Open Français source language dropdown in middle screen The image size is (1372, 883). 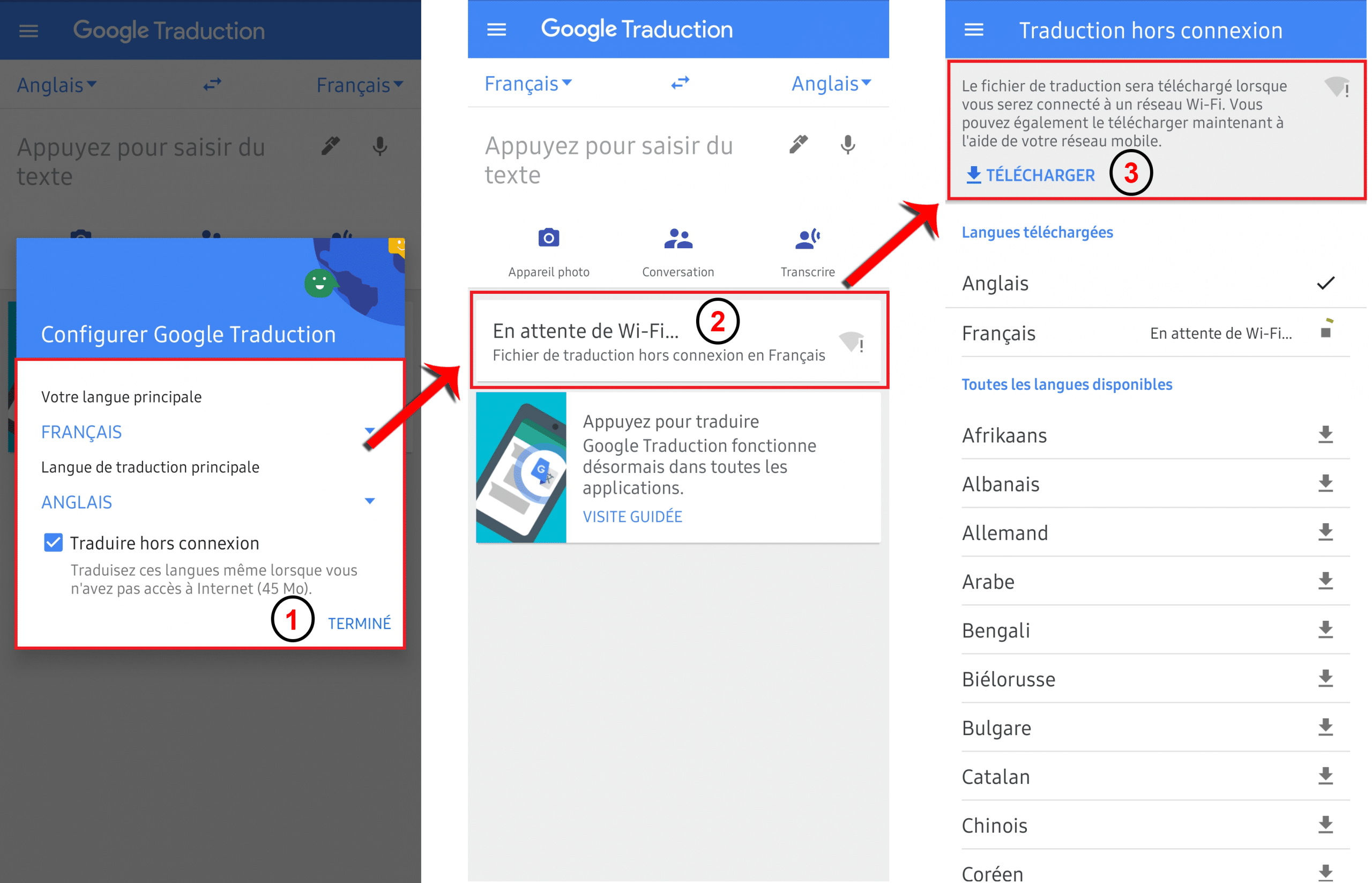[528, 84]
